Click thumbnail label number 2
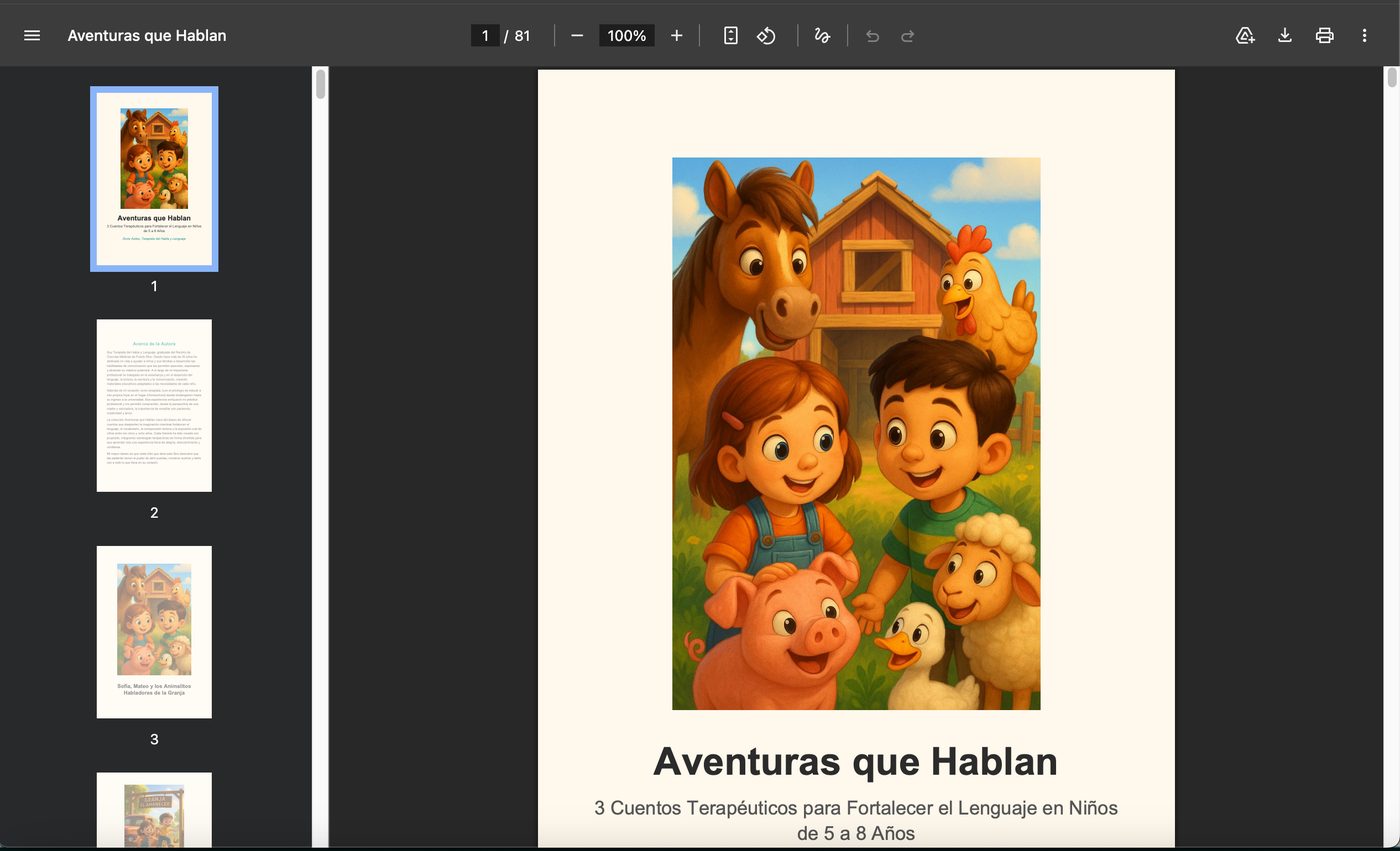 (x=154, y=512)
